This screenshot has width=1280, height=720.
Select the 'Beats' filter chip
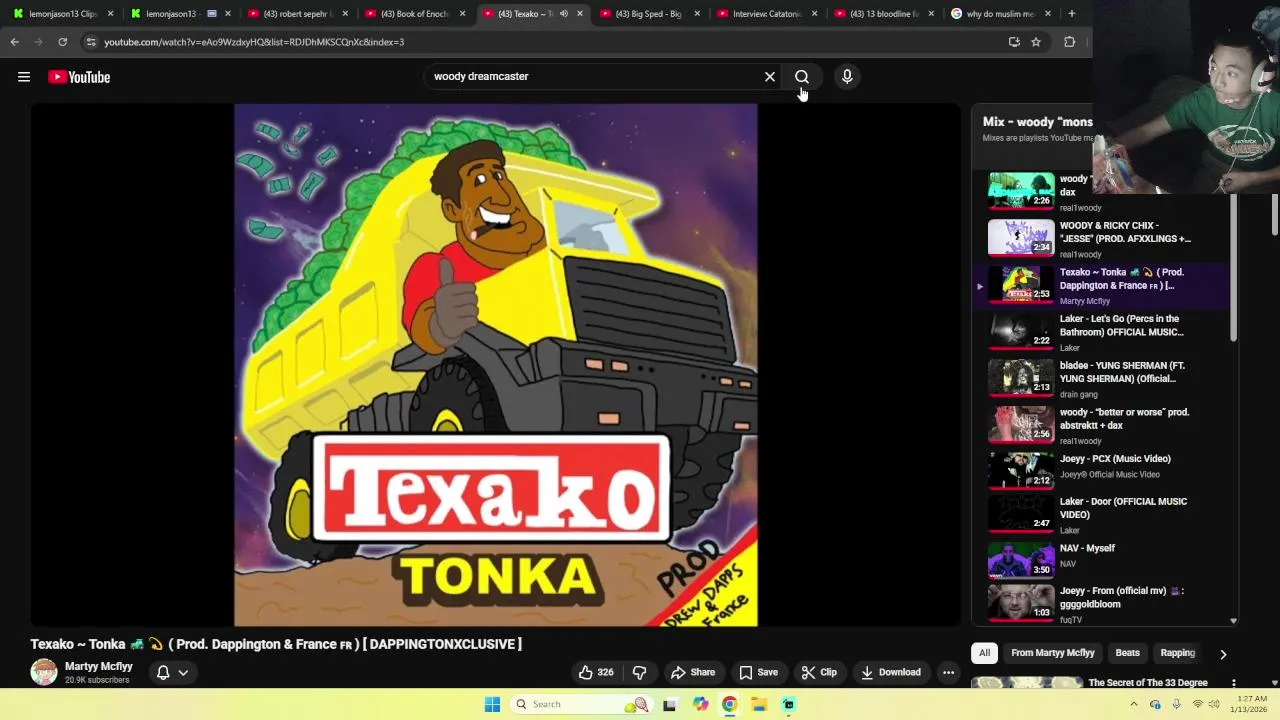click(x=1127, y=653)
